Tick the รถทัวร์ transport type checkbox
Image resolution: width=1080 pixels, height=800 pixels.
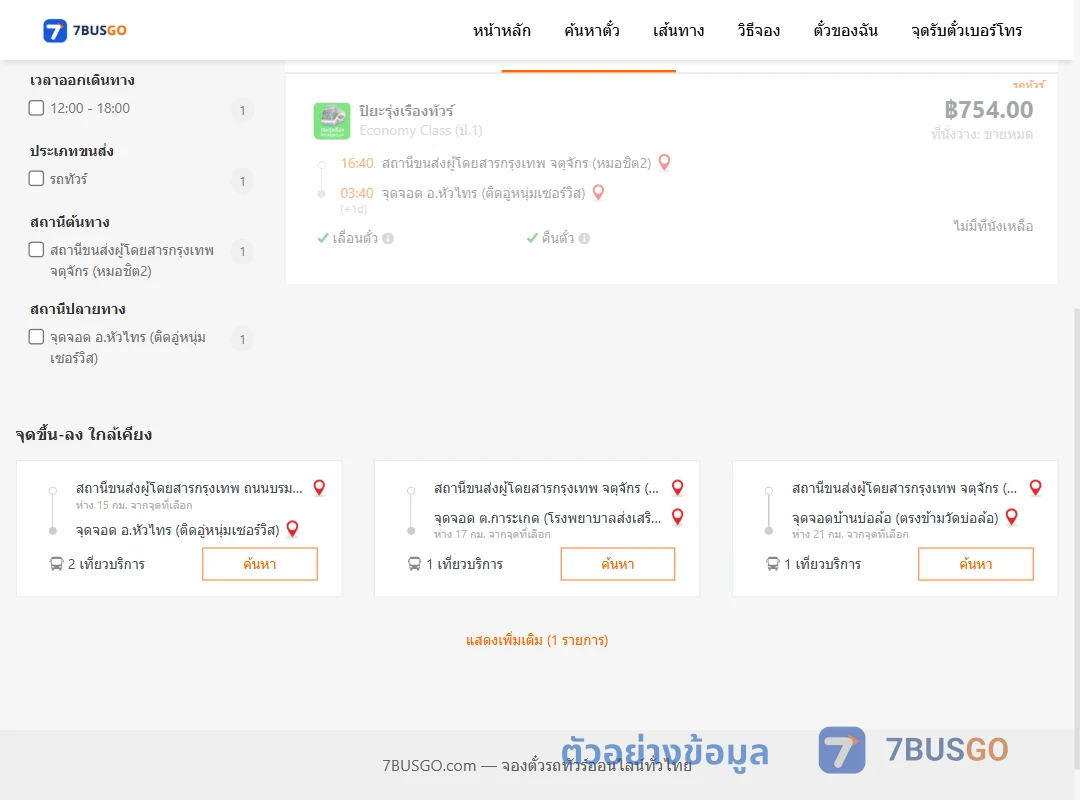[37, 178]
